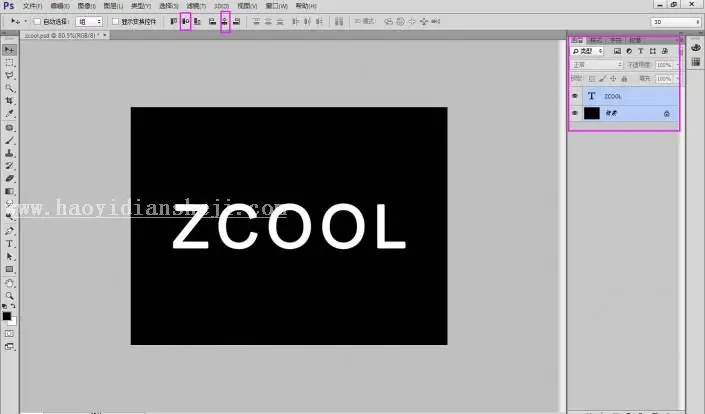The height and width of the screenshot is (414, 705).
Task: Open the Opacity value dropdown
Action: tap(678, 65)
